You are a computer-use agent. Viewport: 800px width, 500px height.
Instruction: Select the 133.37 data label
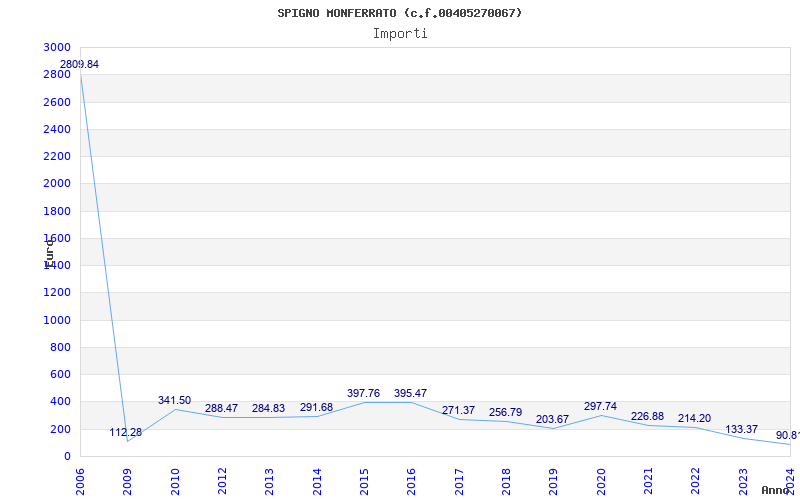741,429
